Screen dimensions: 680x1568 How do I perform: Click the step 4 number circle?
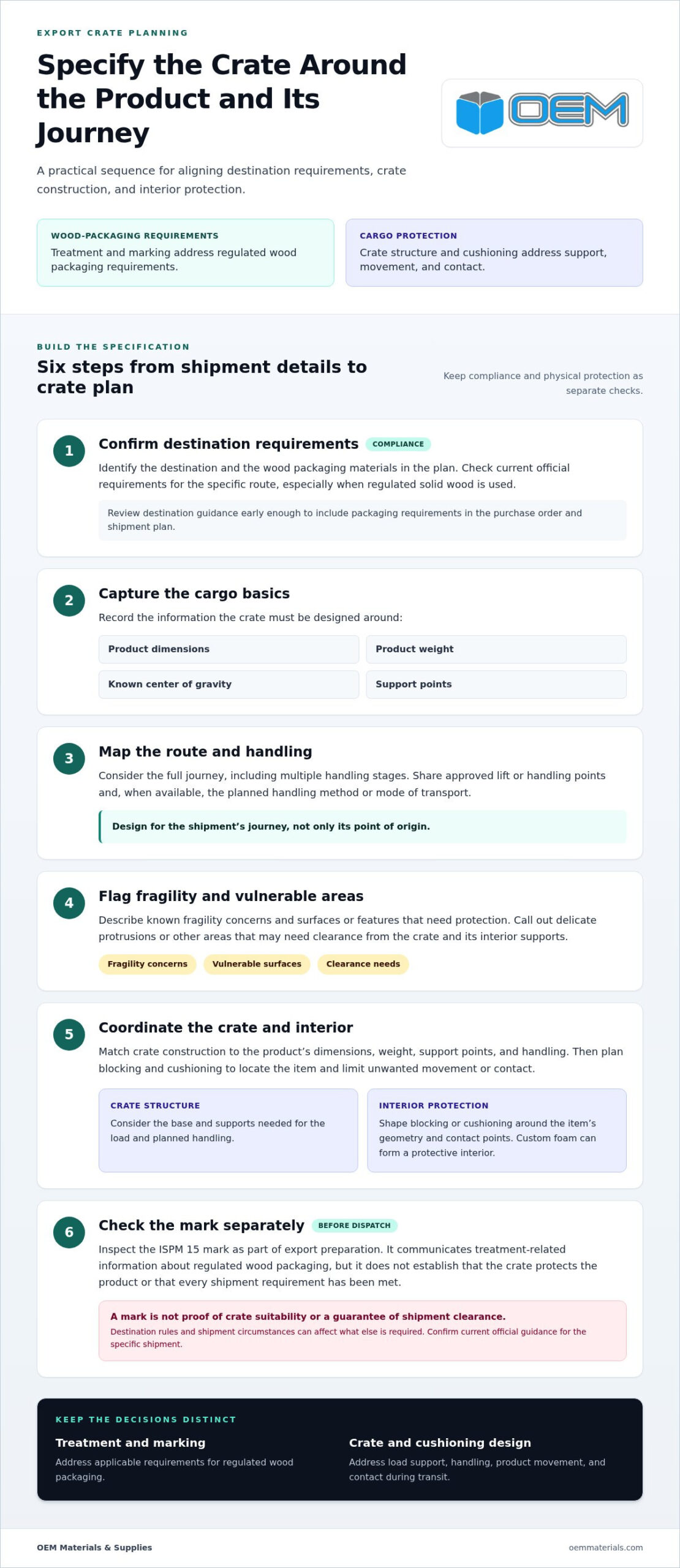[x=69, y=903]
